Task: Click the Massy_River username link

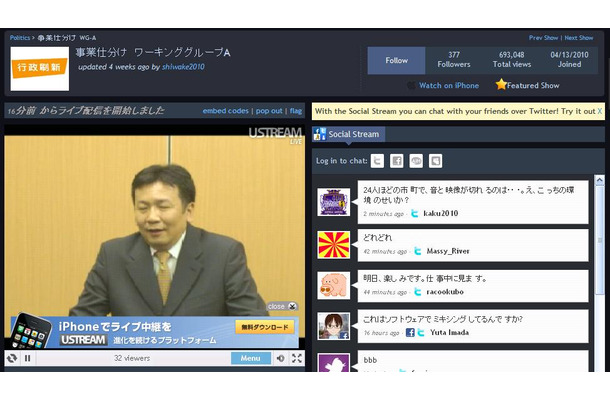Action: click(448, 251)
